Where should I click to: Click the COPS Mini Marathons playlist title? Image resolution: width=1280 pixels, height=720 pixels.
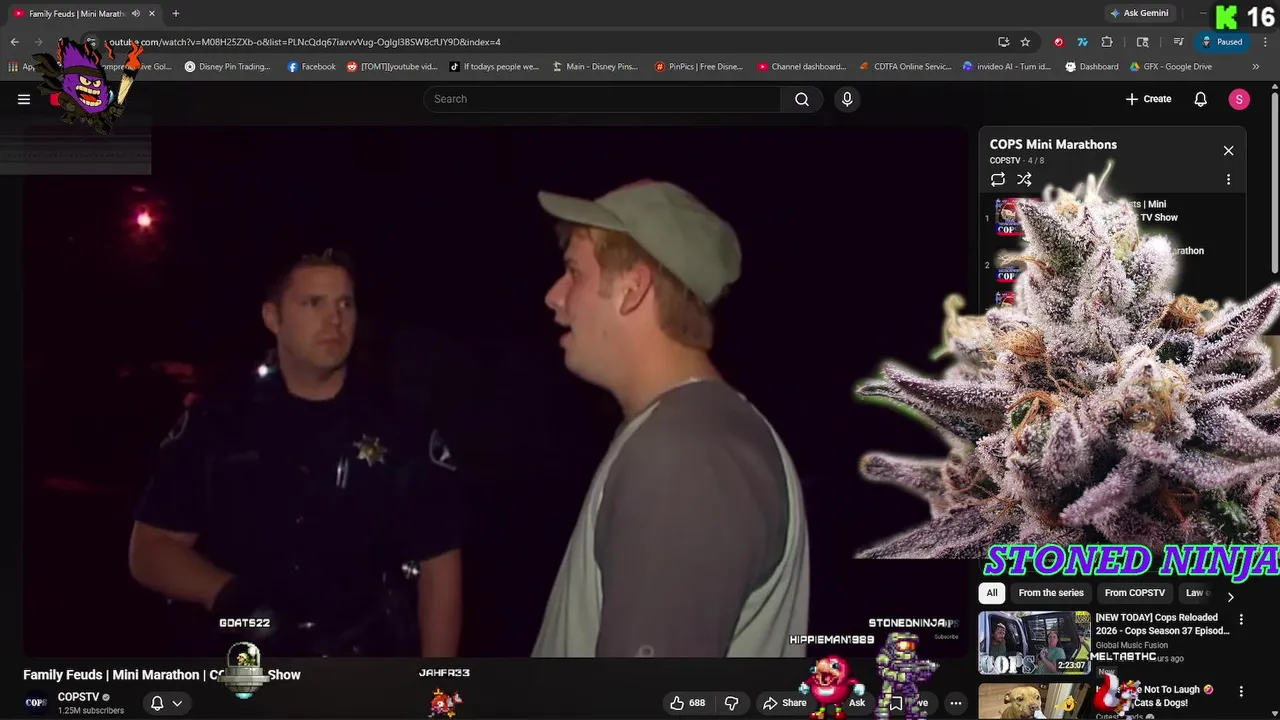tap(1053, 144)
